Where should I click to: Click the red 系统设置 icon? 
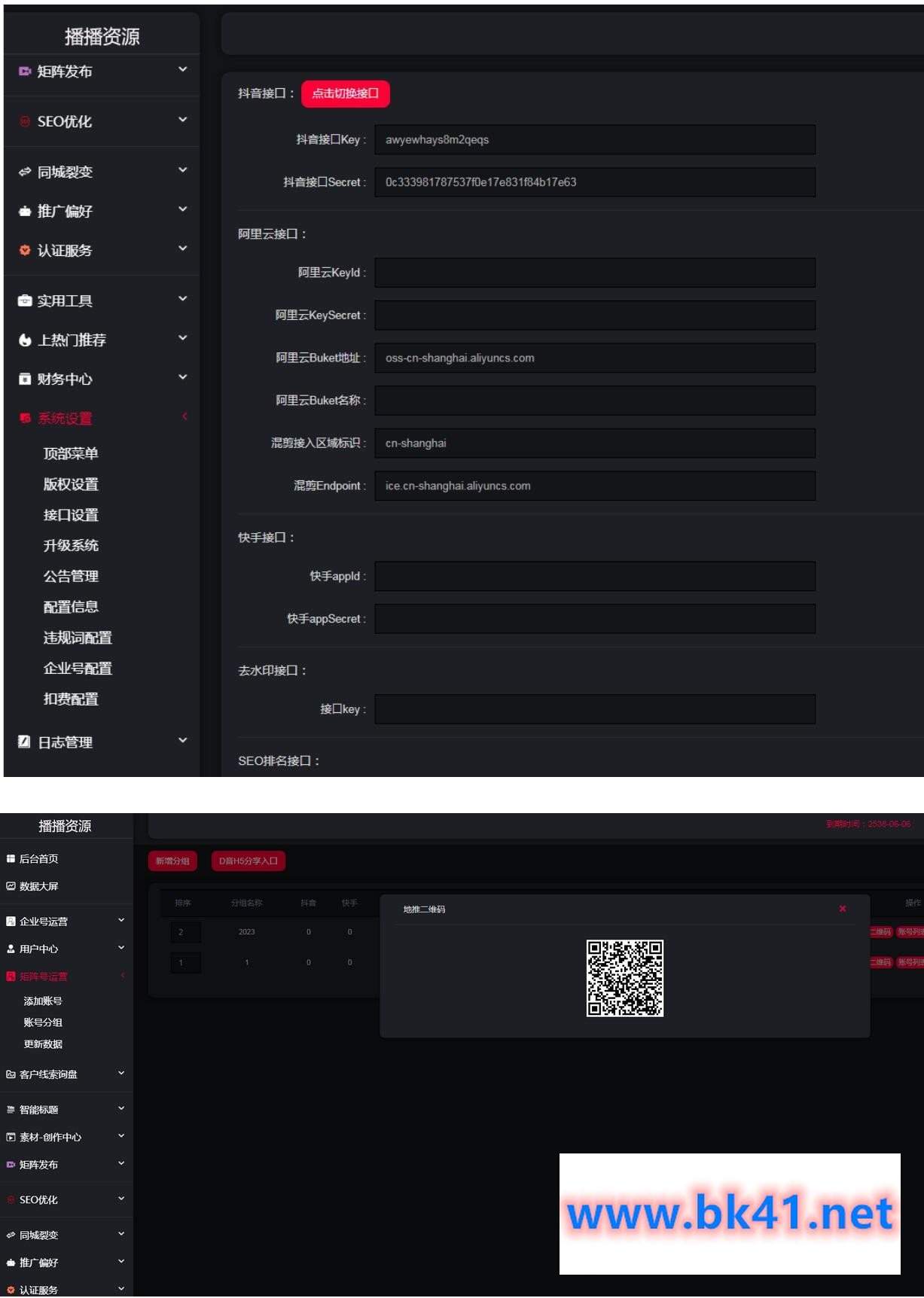[25, 418]
